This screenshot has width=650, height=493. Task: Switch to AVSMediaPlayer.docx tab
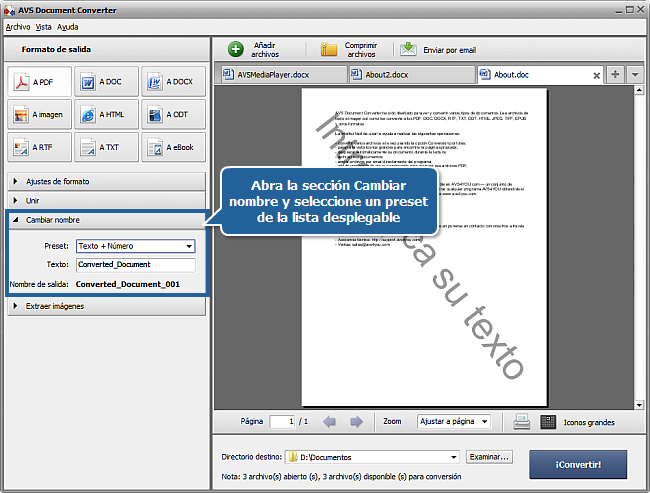(284, 75)
